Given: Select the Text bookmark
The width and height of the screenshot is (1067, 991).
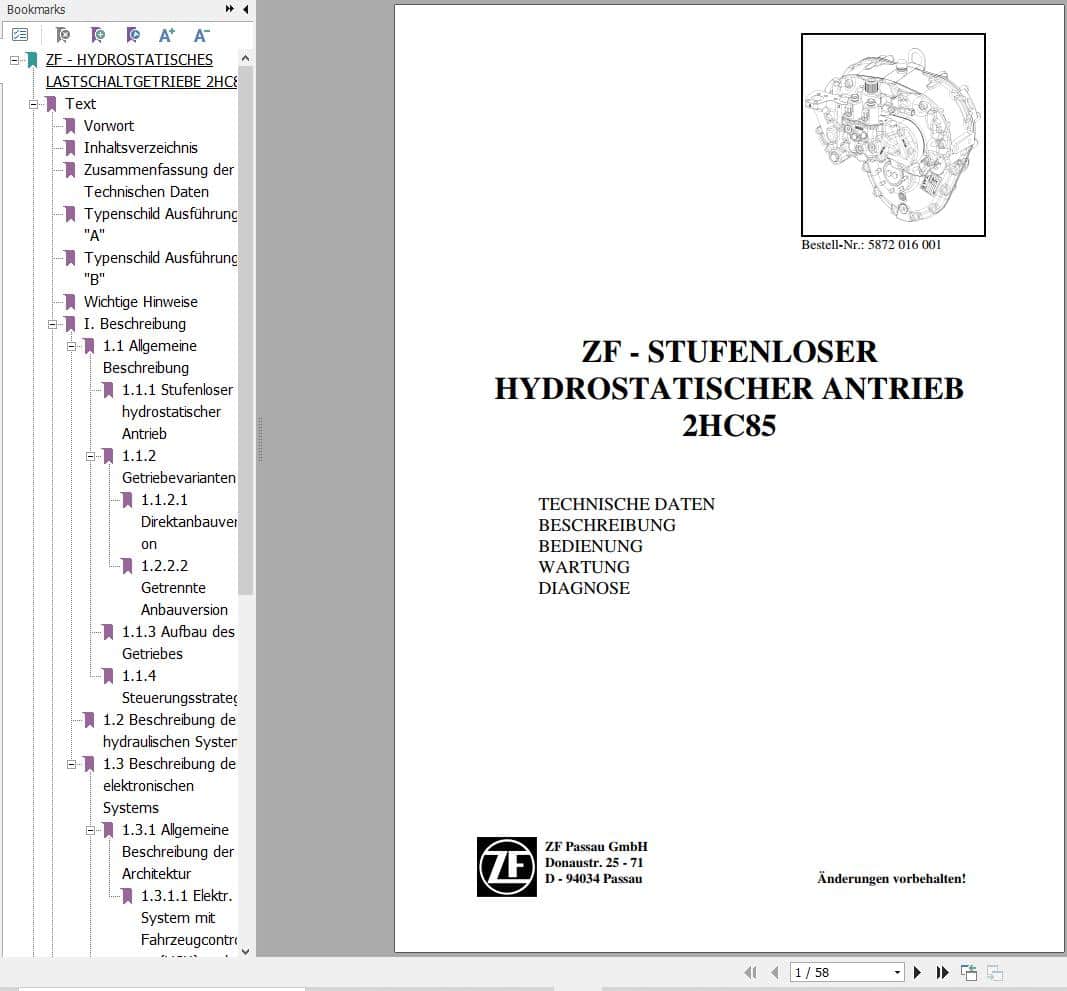Looking at the screenshot, I should (x=80, y=104).
